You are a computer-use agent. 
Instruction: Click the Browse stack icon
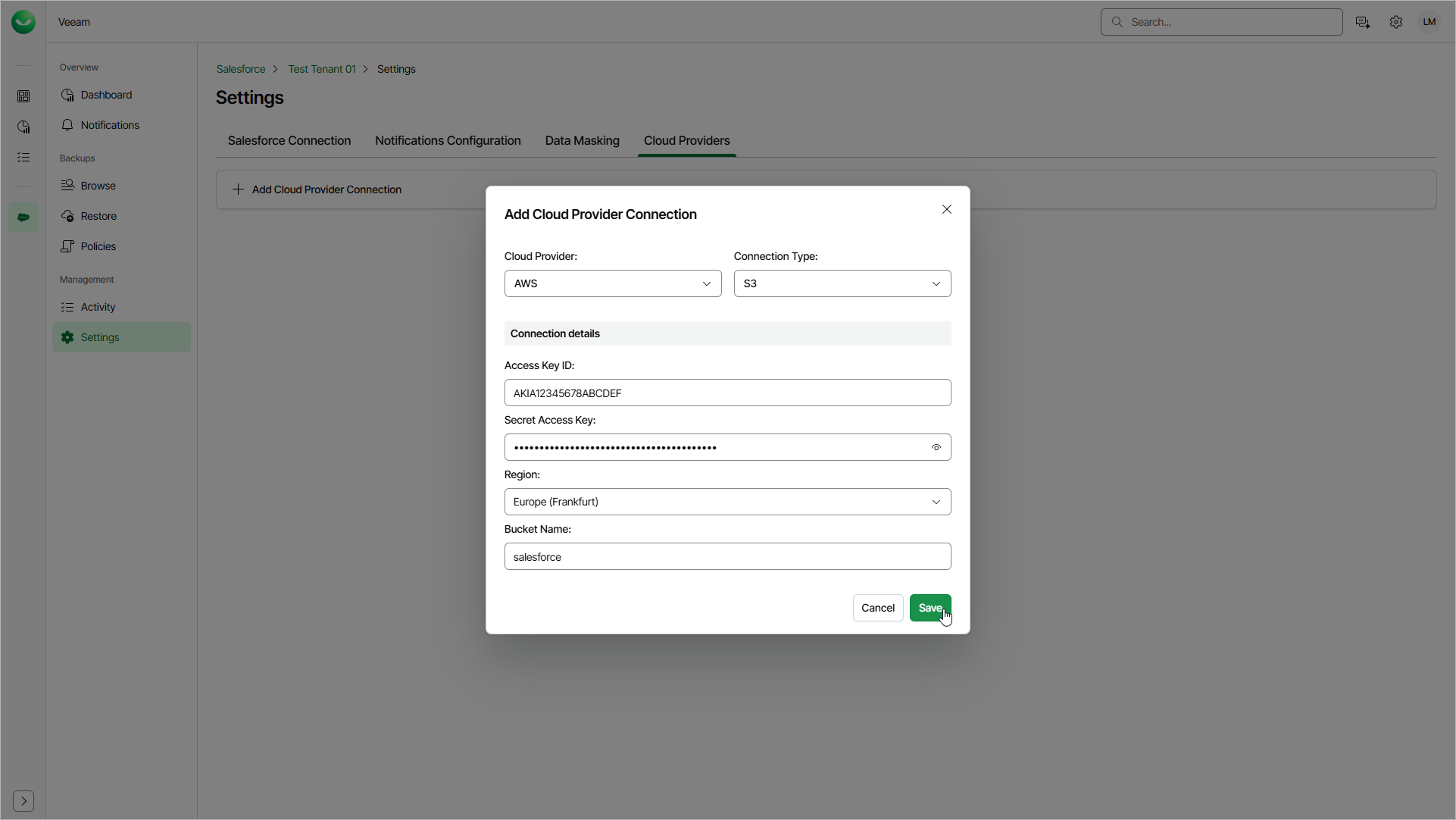(67, 186)
